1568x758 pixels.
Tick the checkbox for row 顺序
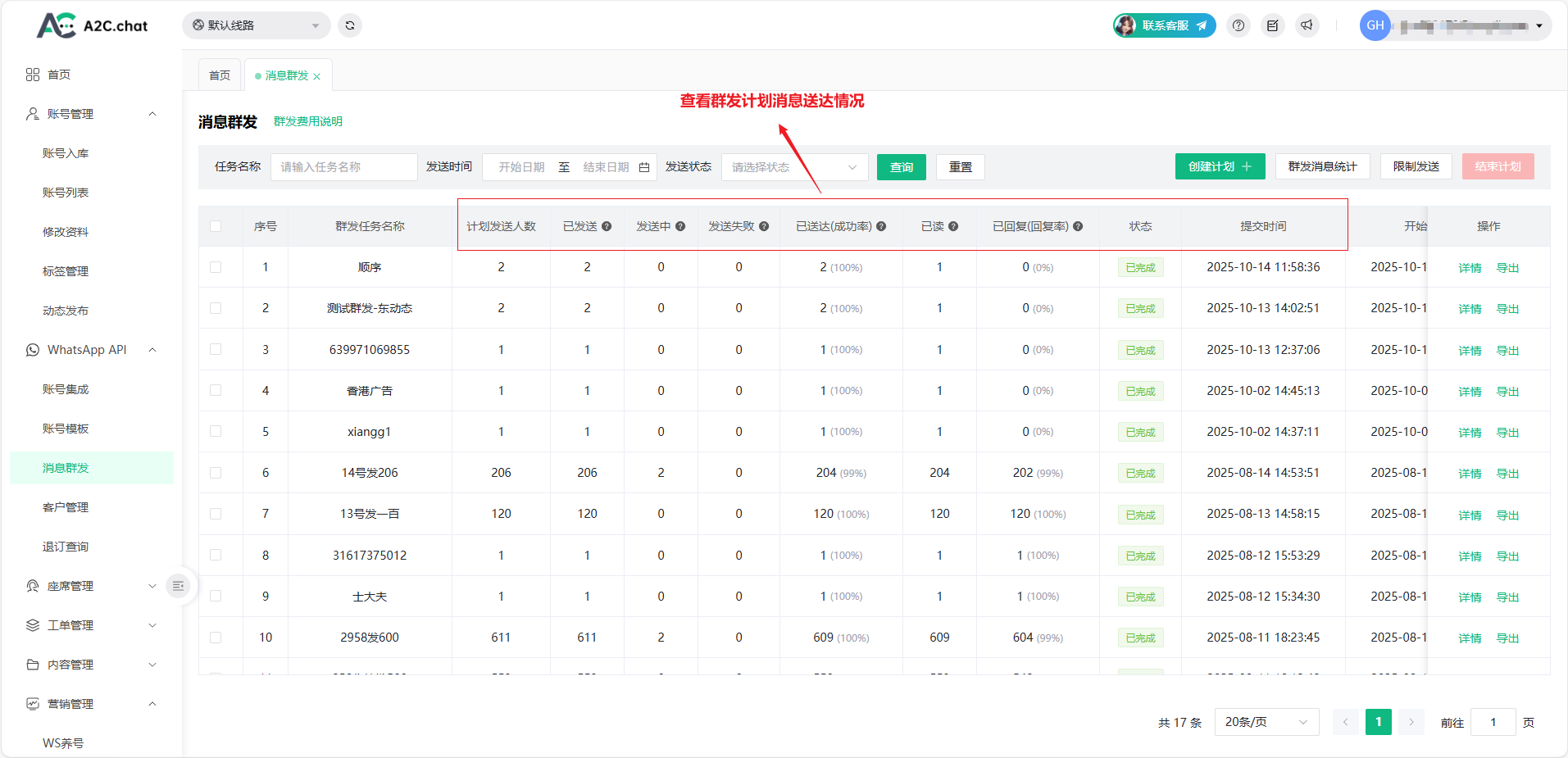pyautogui.click(x=216, y=267)
